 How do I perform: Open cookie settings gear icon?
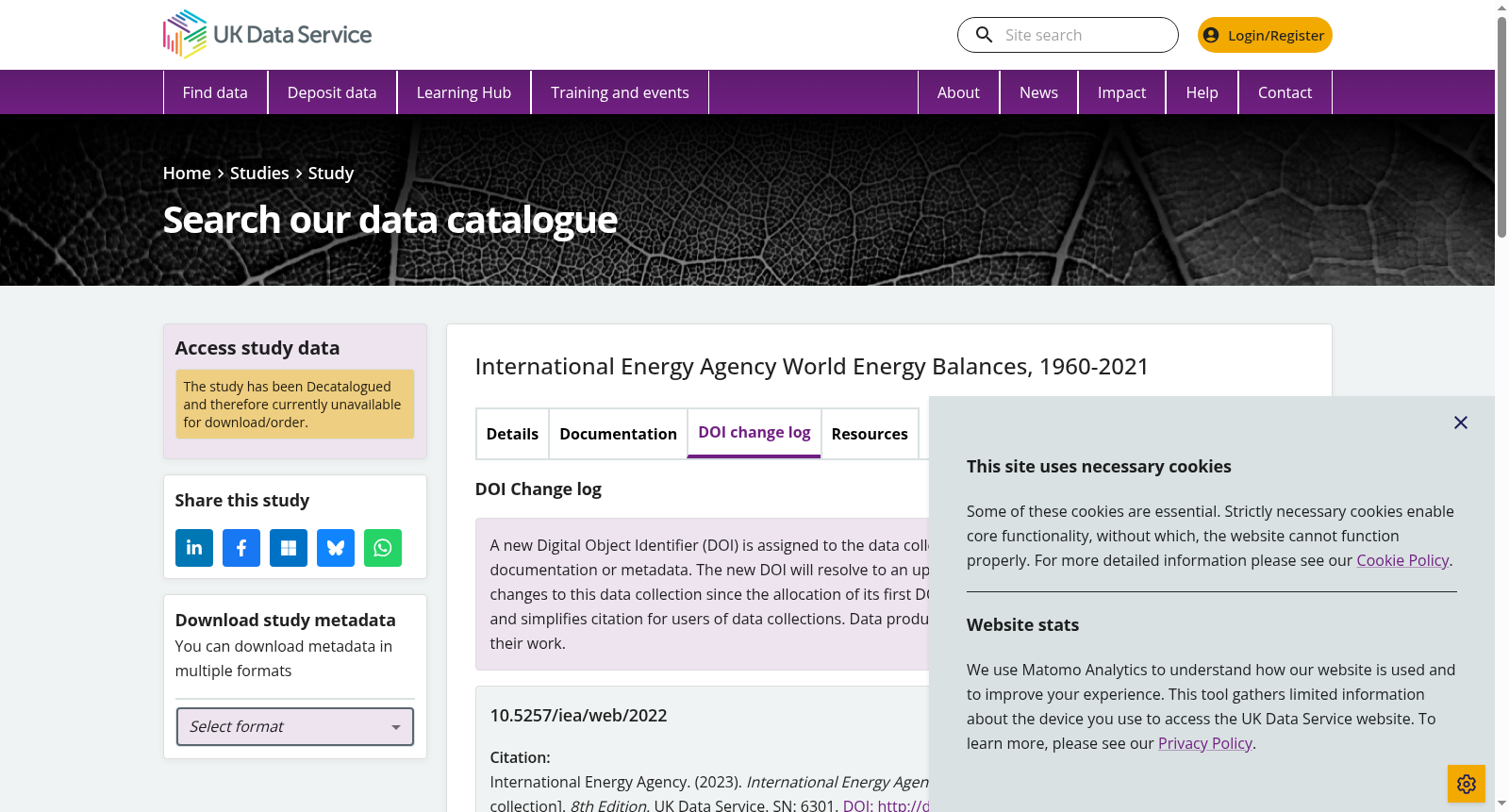pos(1467,784)
